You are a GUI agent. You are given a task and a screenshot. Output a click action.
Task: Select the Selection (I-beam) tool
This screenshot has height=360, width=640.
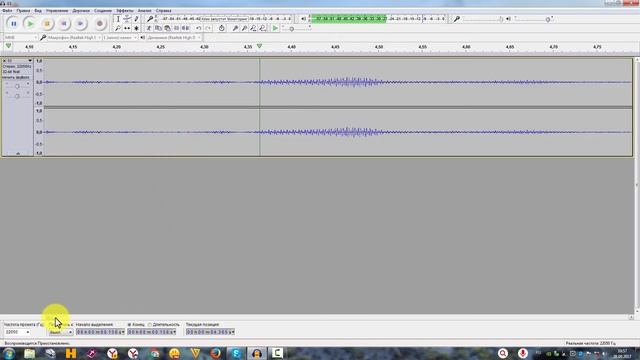pyautogui.click(x=118, y=19)
